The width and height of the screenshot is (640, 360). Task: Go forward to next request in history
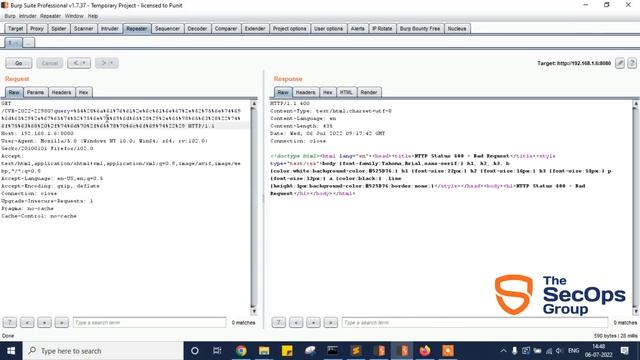point(107,63)
